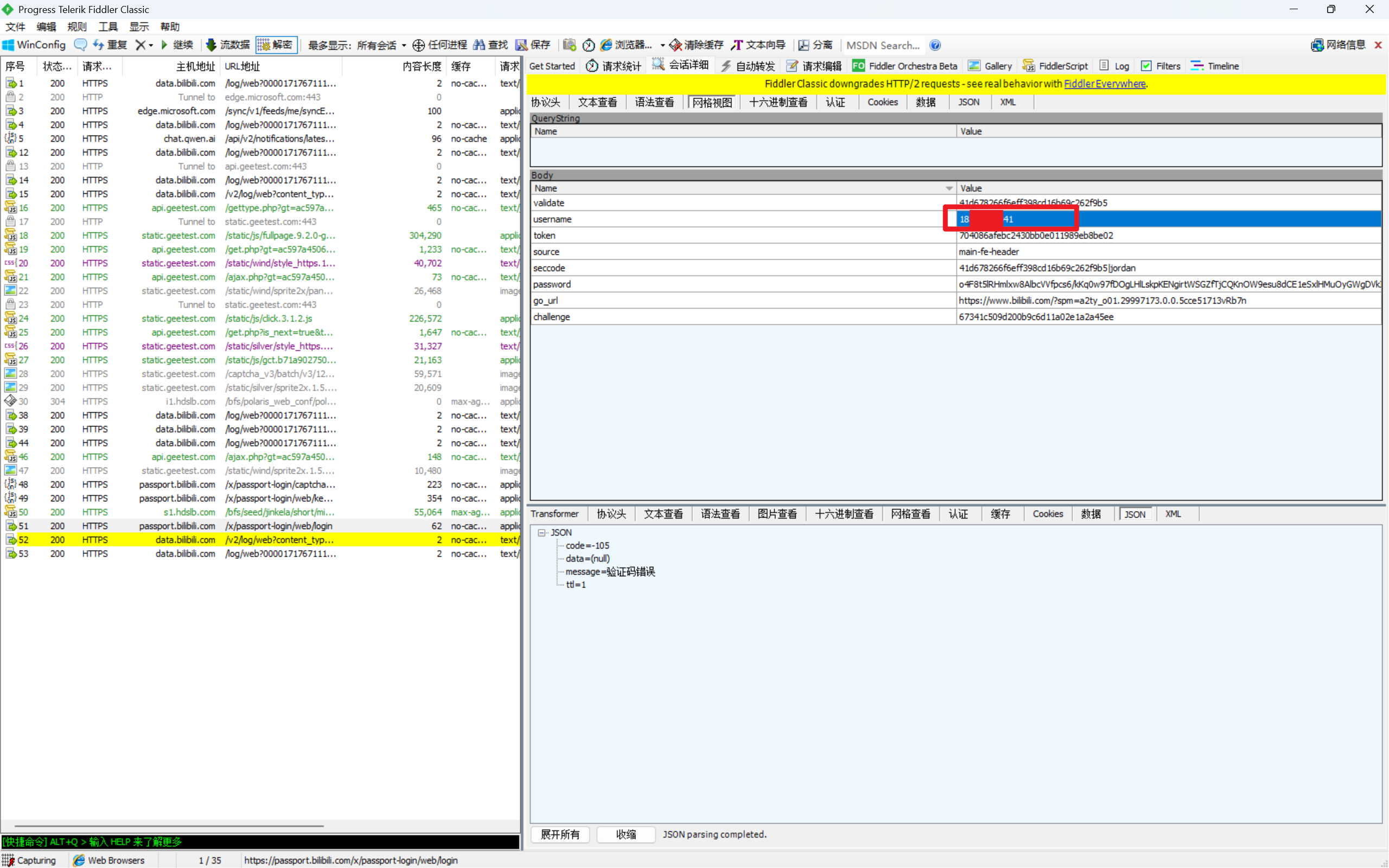This screenshot has height=868, width=1389.
Task: Click the screenshot camera toolbar icon
Action: pyautogui.click(x=569, y=45)
